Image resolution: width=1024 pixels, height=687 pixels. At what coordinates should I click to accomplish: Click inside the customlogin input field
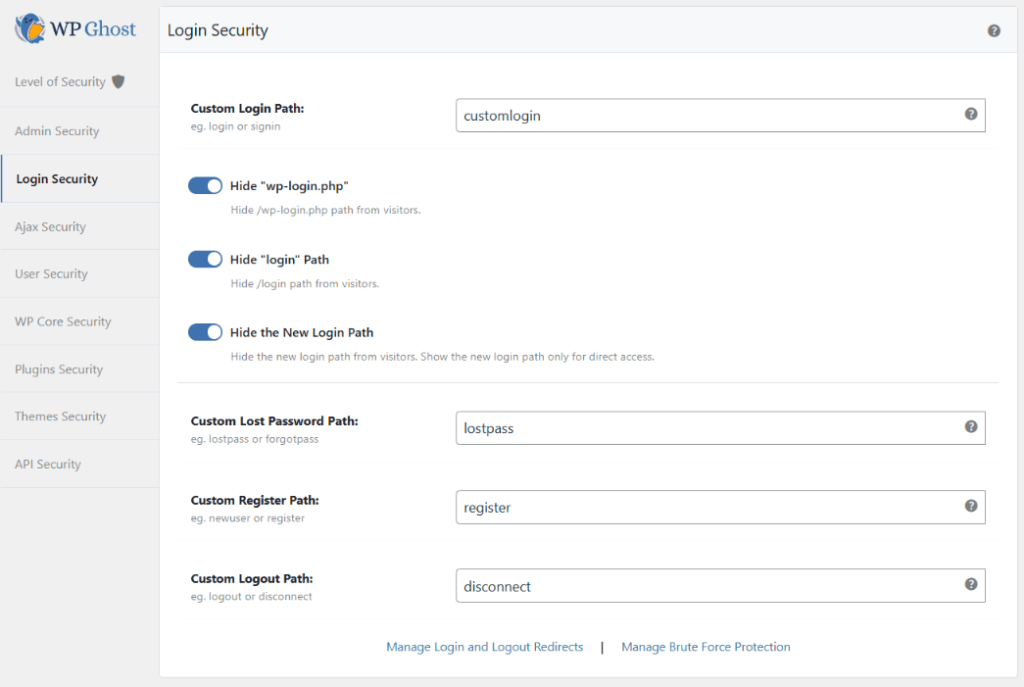[700, 115]
